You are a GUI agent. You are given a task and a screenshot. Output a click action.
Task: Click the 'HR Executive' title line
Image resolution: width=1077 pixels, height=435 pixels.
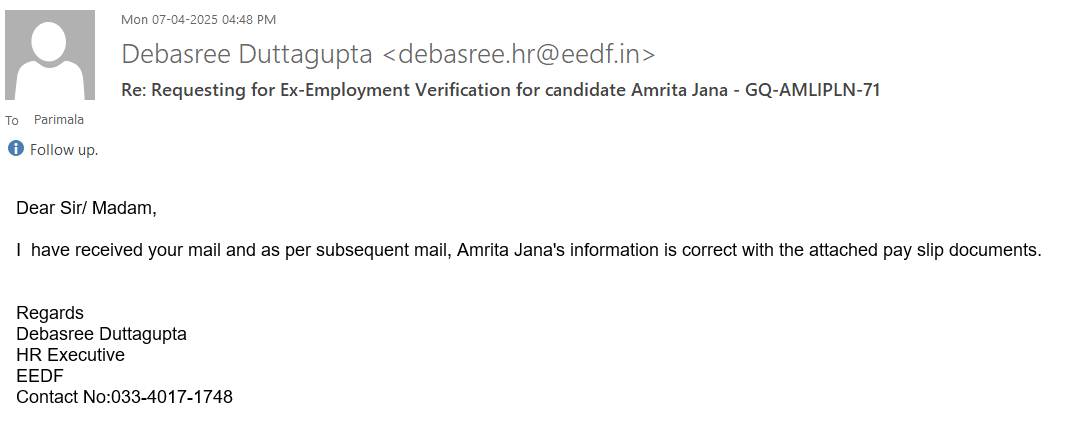tap(70, 355)
